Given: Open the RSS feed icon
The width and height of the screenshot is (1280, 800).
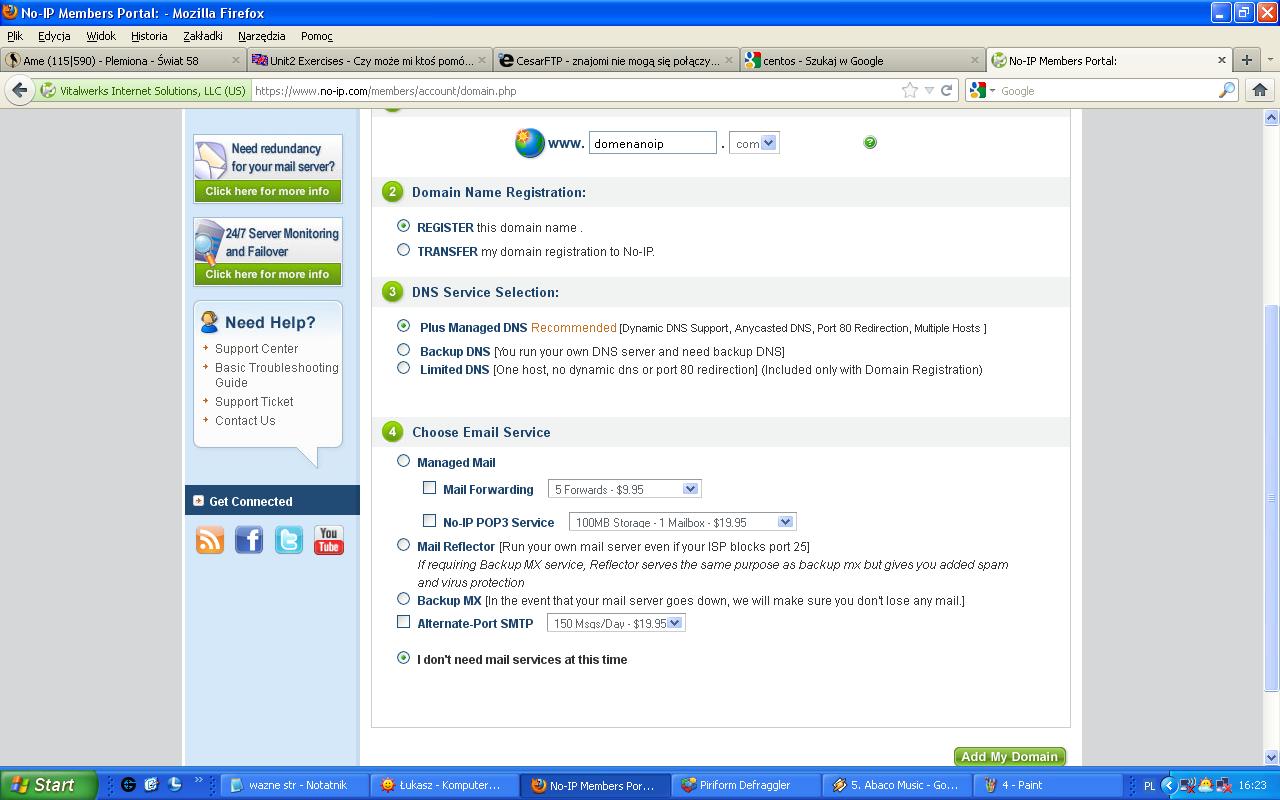Looking at the screenshot, I should click(210, 540).
